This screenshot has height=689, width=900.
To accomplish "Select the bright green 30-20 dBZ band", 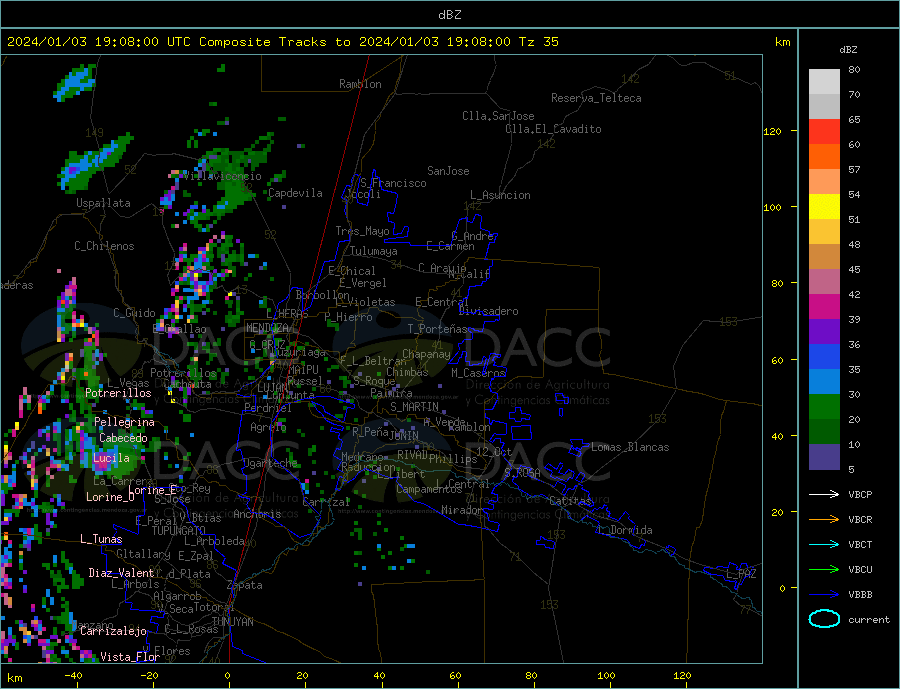I will (x=824, y=407).
